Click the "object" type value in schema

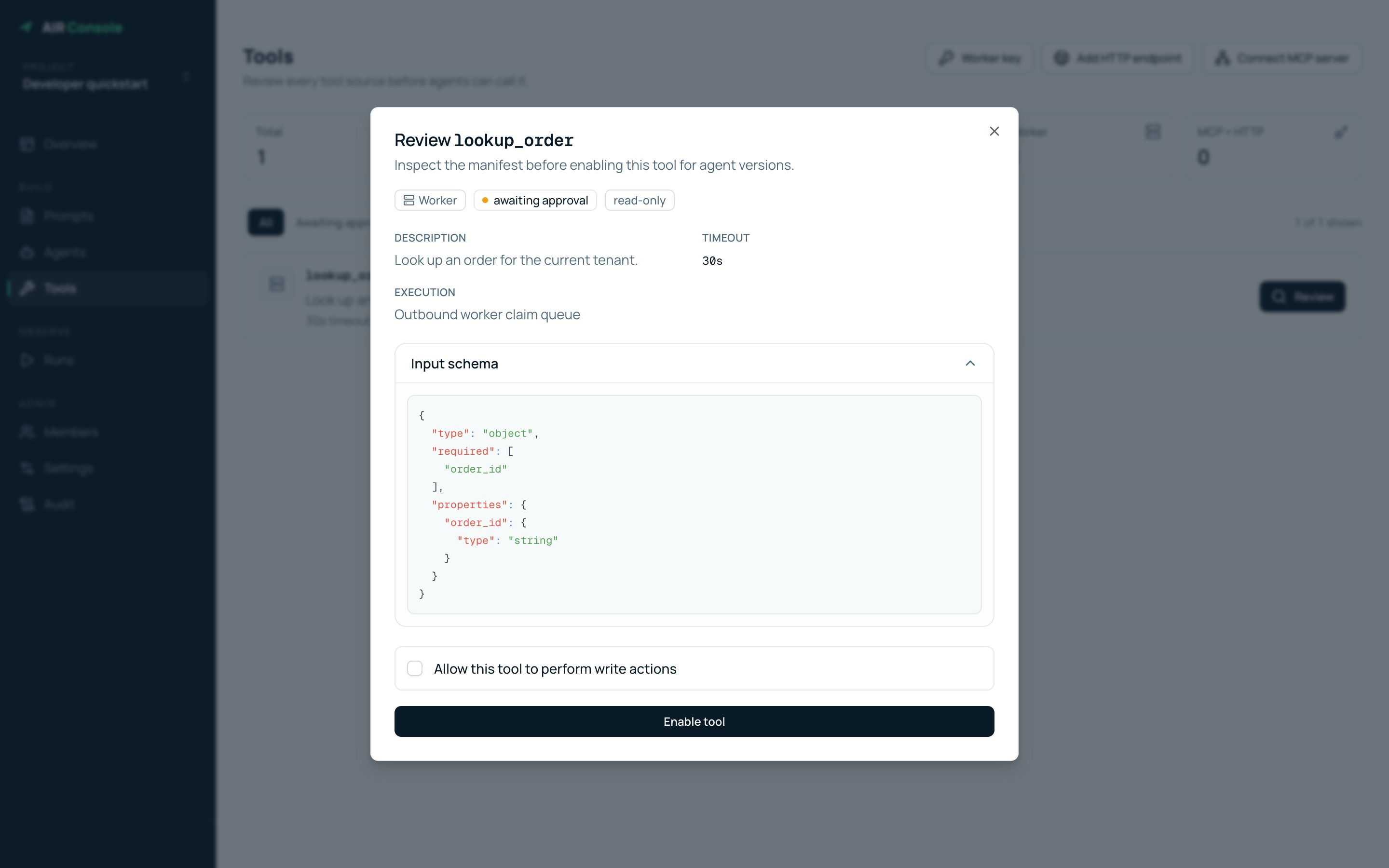pos(507,434)
